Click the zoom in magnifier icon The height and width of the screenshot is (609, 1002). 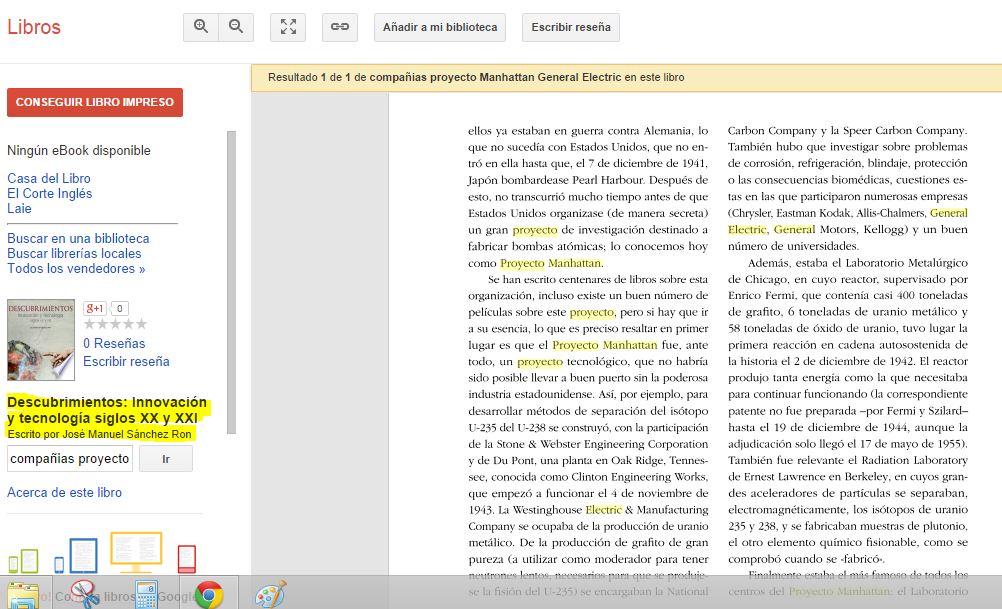(201, 27)
